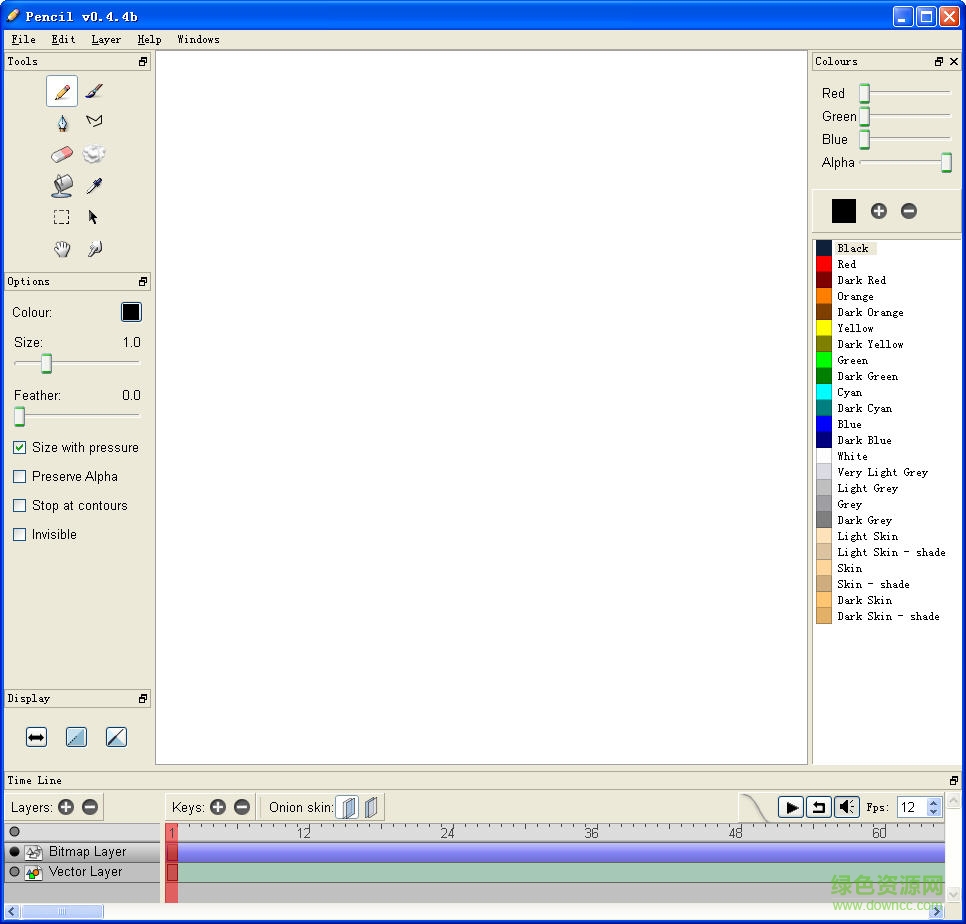966x924 pixels.
Task: Pick up the Eraser tool
Action: (62, 154)
